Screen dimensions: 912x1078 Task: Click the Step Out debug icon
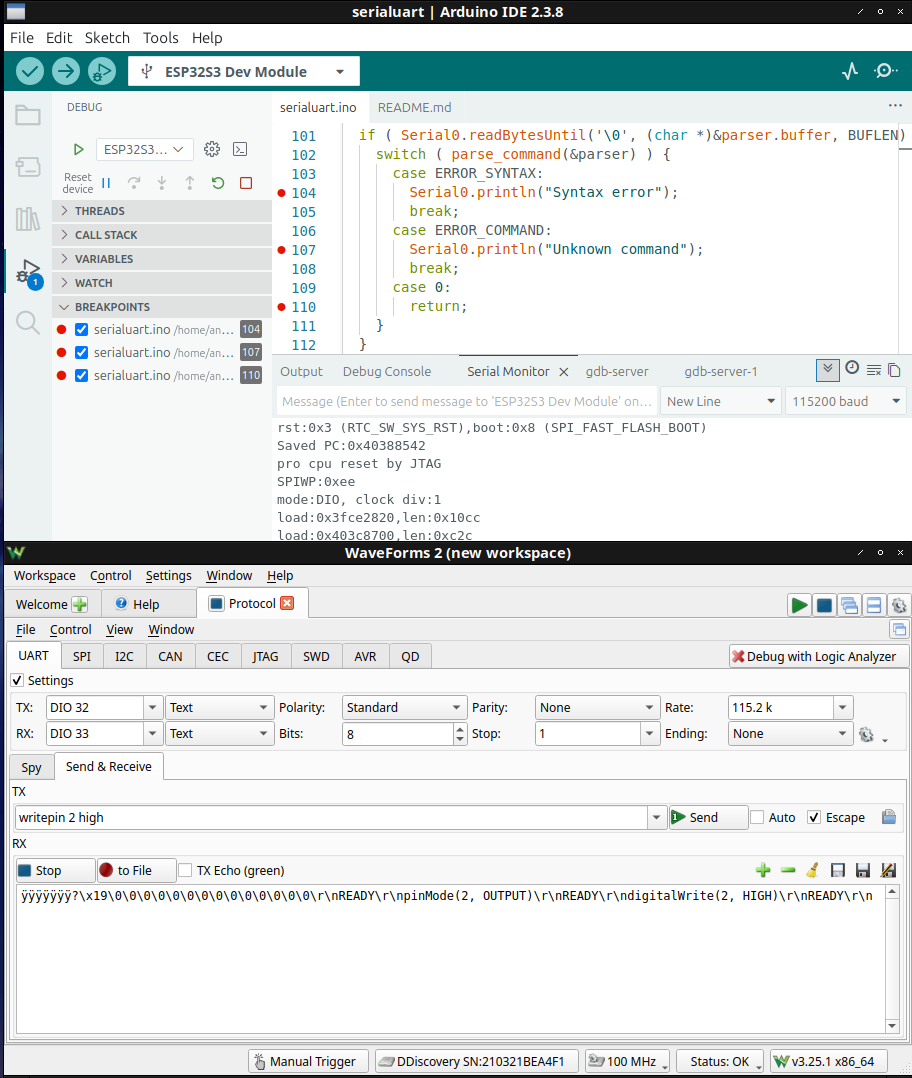point(190,183)
